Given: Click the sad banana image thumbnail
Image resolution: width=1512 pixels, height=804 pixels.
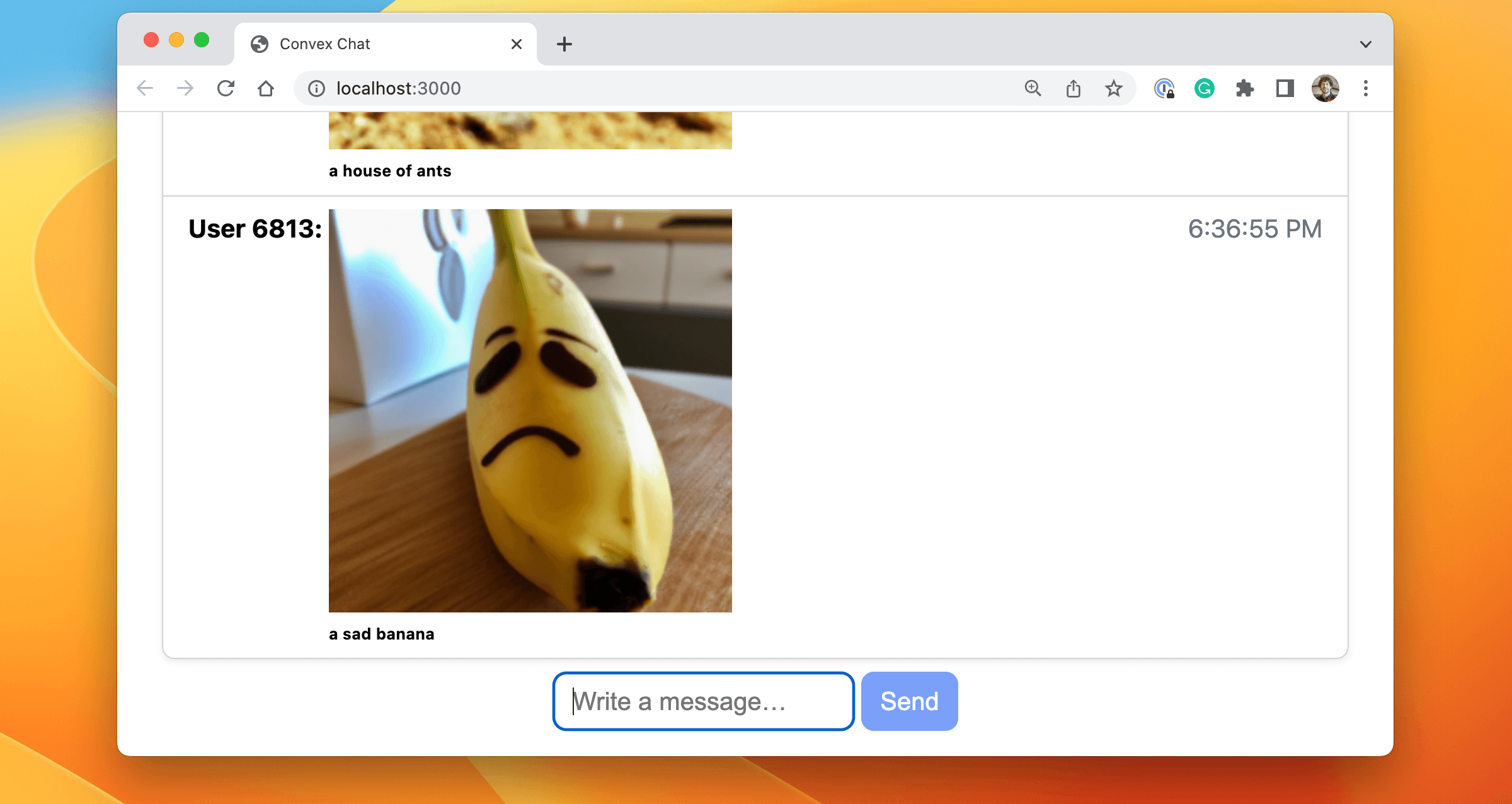Looking at the screenshot, I should pos(530,410).
